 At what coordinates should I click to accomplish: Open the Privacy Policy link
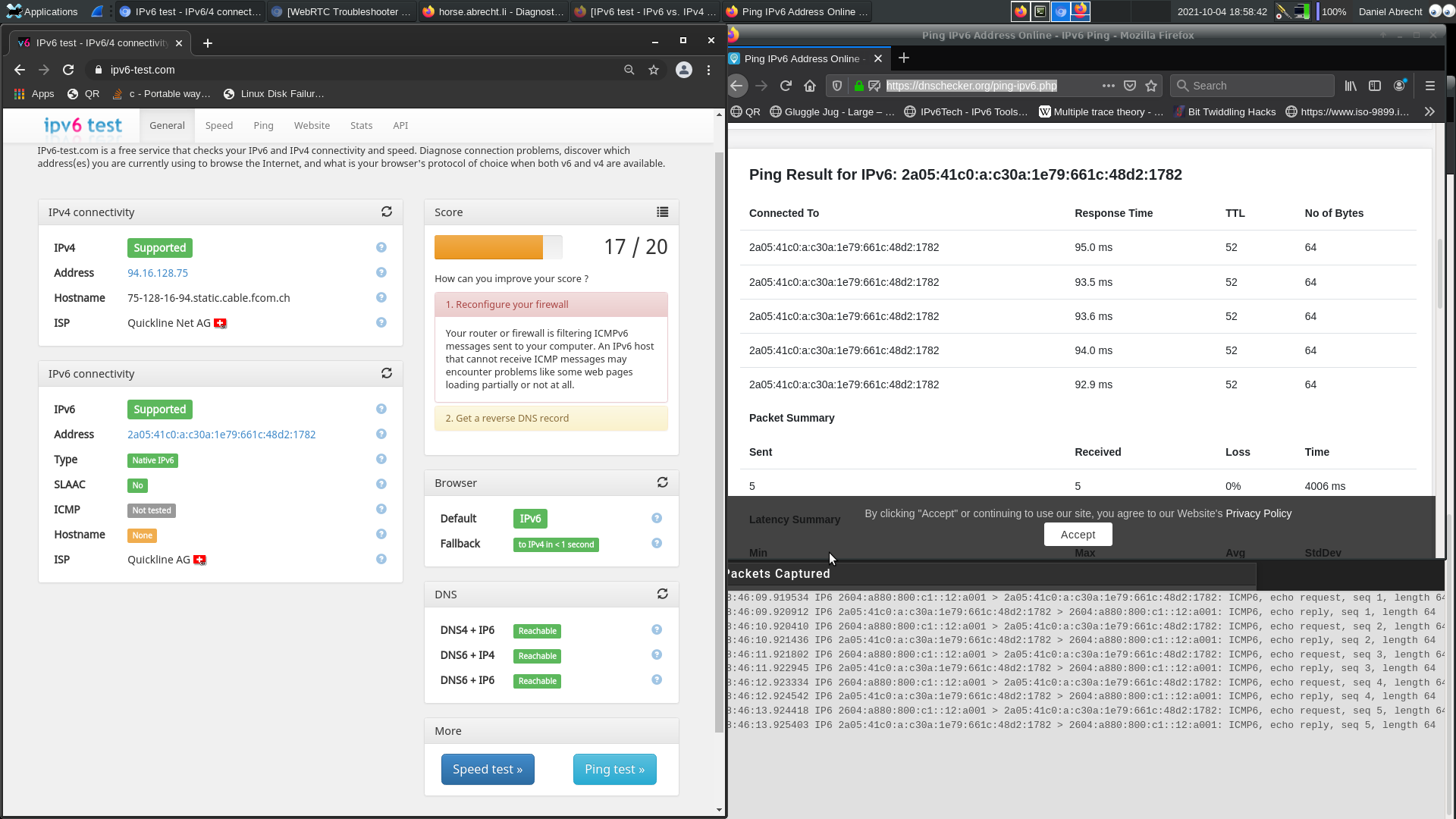click(x=1258, y=513)
